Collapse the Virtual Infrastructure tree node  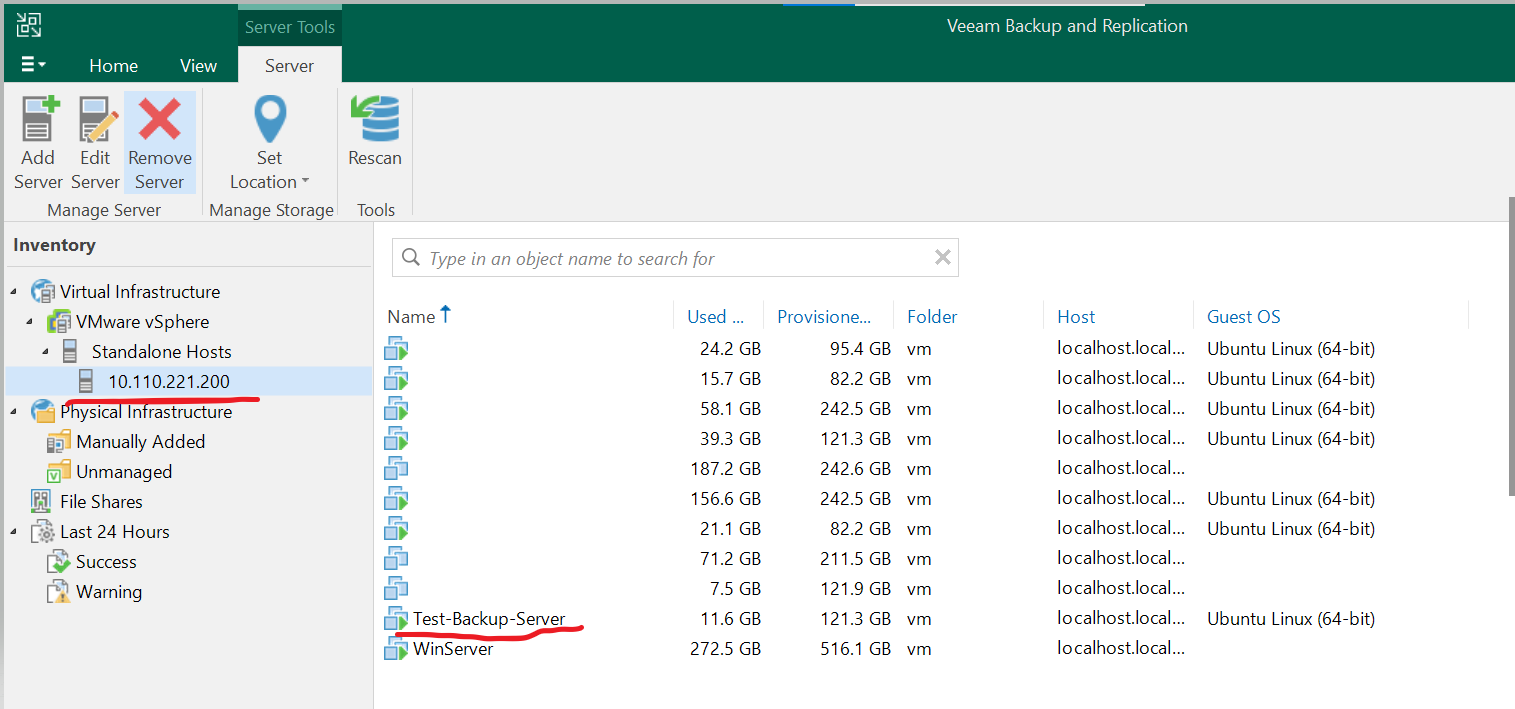tap(14, 292)
